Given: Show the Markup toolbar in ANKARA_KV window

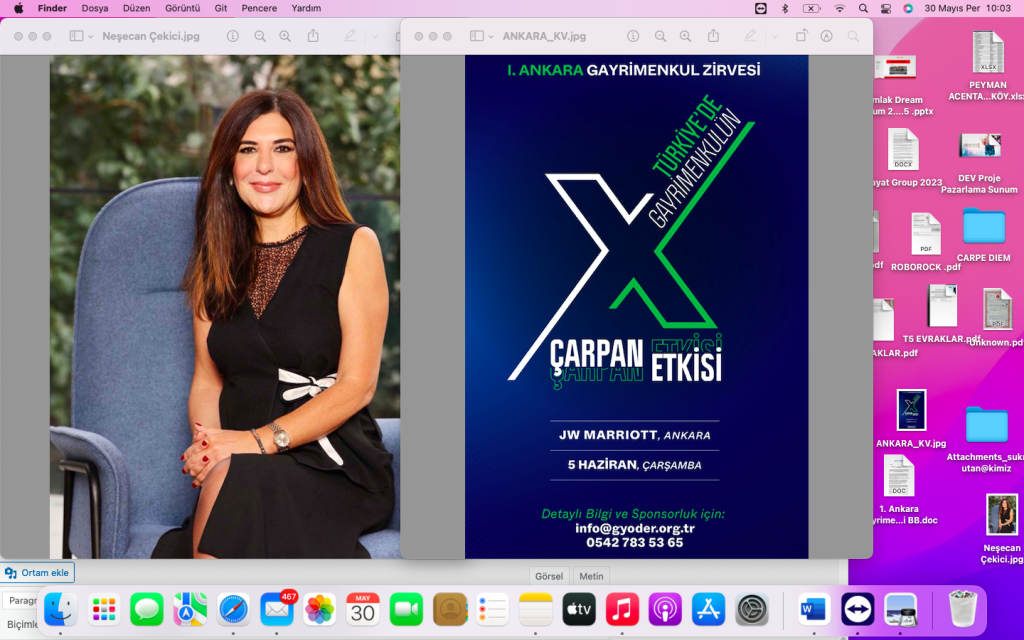Looking at the screenshot, I should click(827, 36).
